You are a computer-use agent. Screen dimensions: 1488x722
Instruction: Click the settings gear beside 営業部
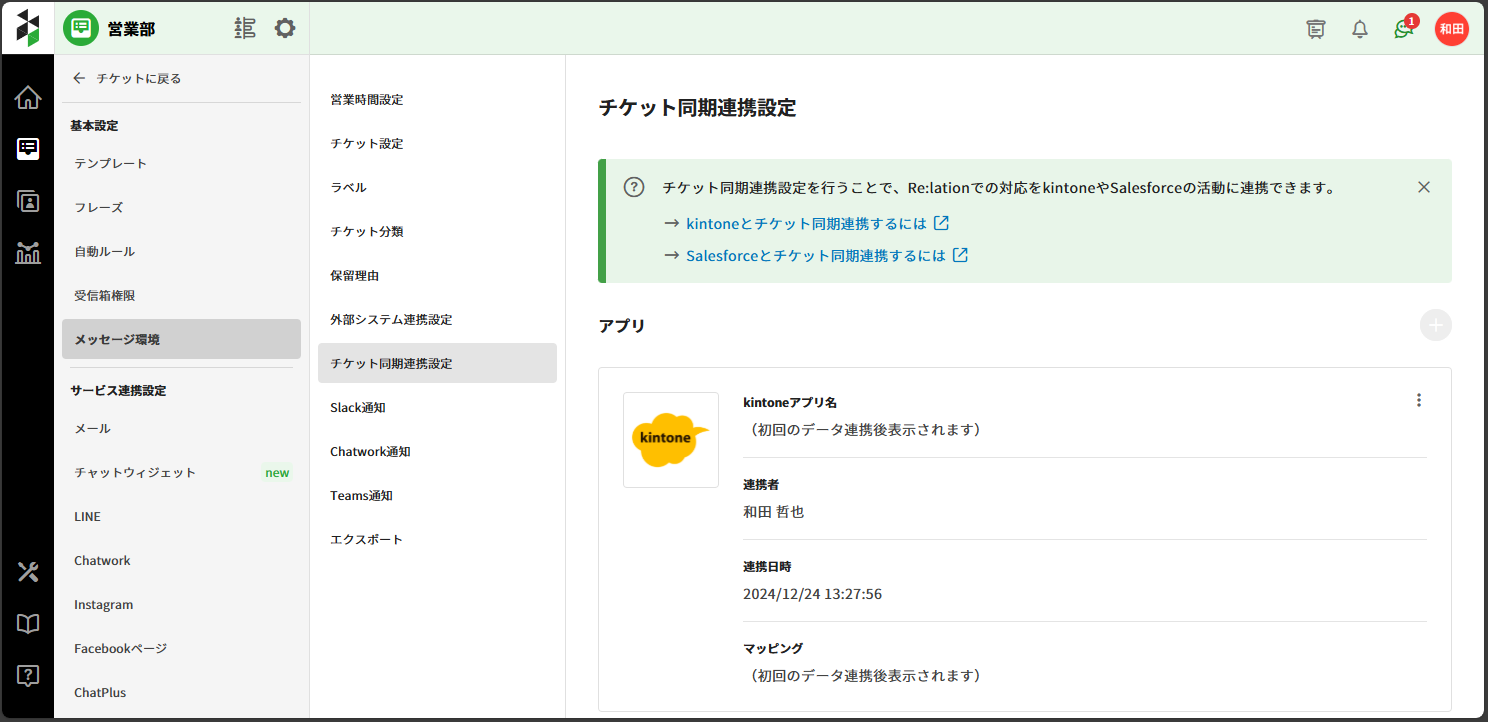coord(285,28)
